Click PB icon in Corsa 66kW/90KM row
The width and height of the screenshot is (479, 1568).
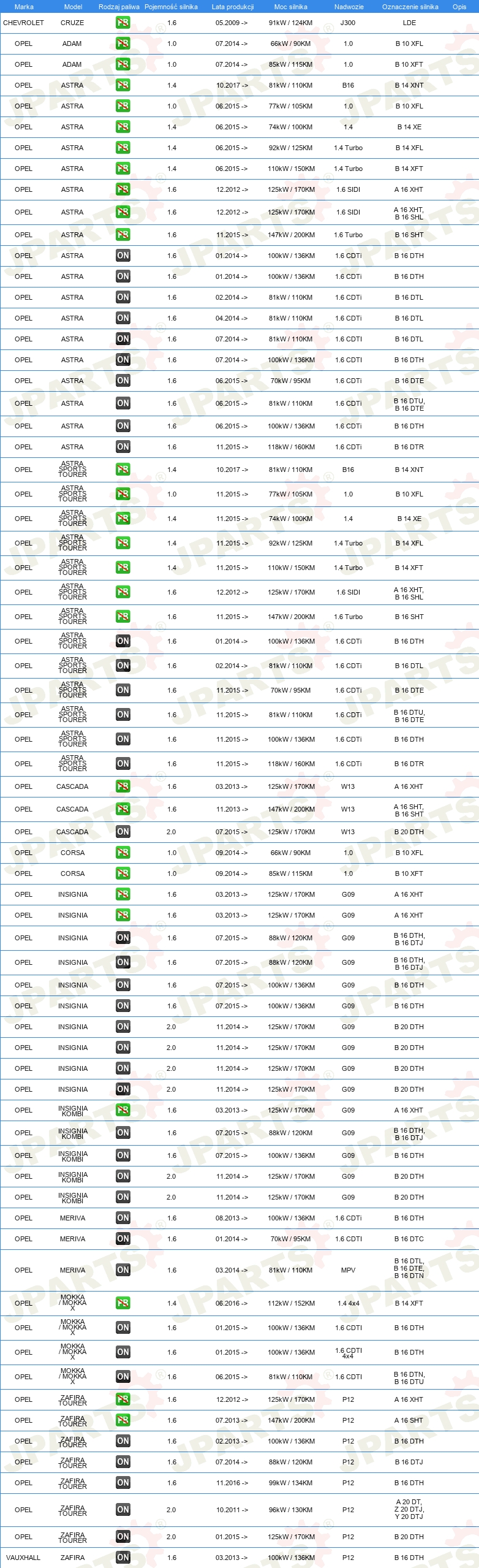[x=123, y=853]
